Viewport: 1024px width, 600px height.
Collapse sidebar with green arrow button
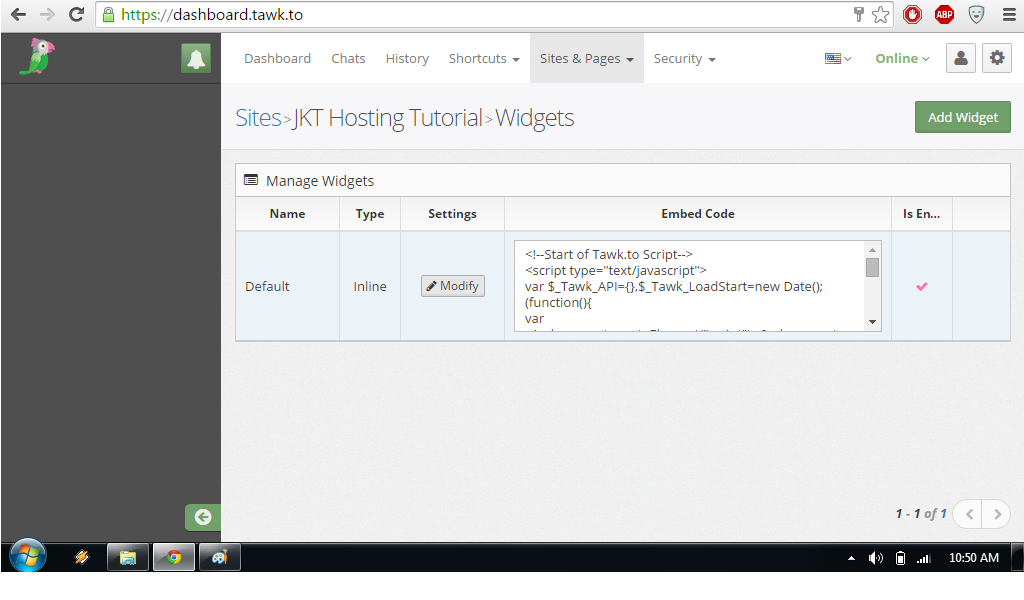(202, 517)
